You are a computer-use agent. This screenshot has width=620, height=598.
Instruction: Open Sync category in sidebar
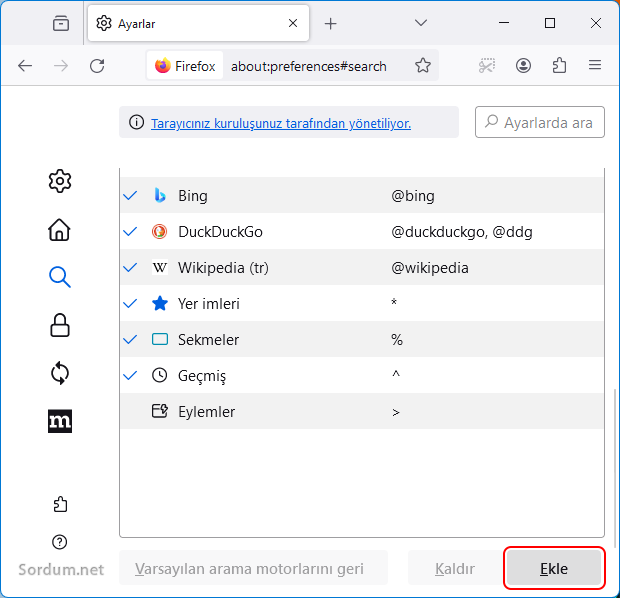pos(60,373)
